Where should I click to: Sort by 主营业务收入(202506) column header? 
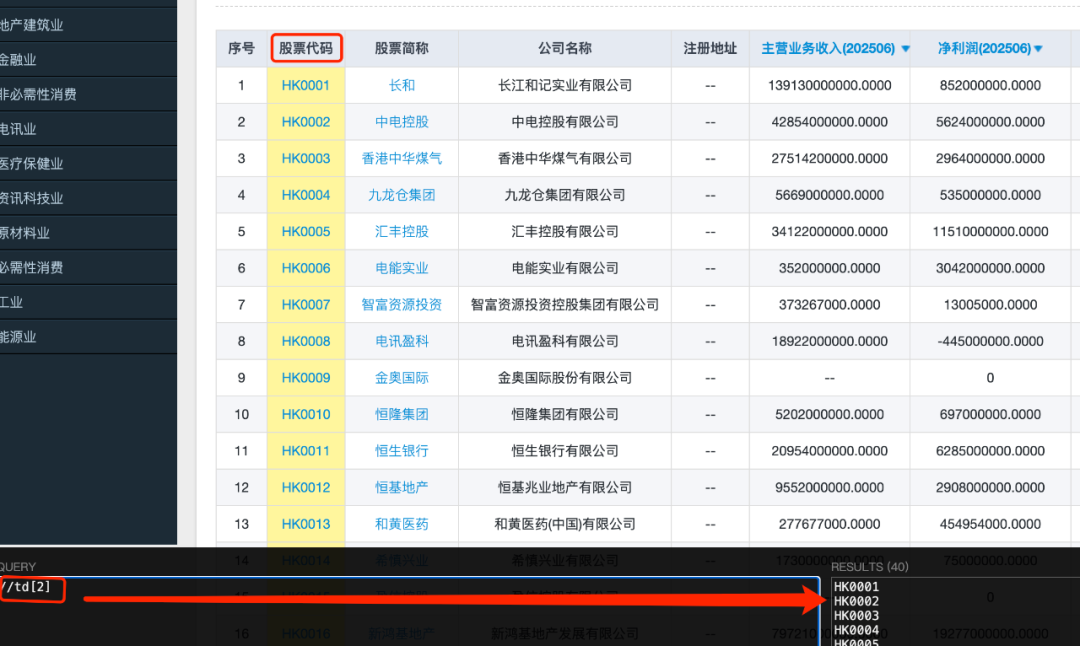(x=828, y=48)
